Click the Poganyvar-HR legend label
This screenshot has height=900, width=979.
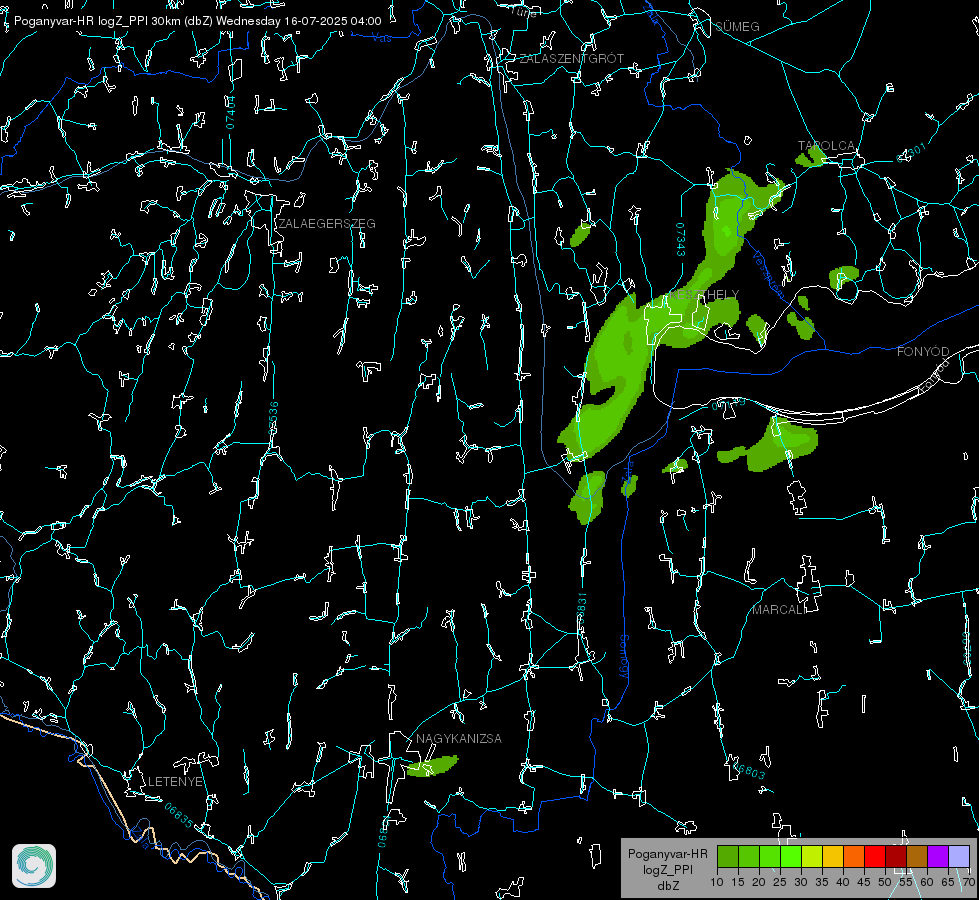point(667,854)
